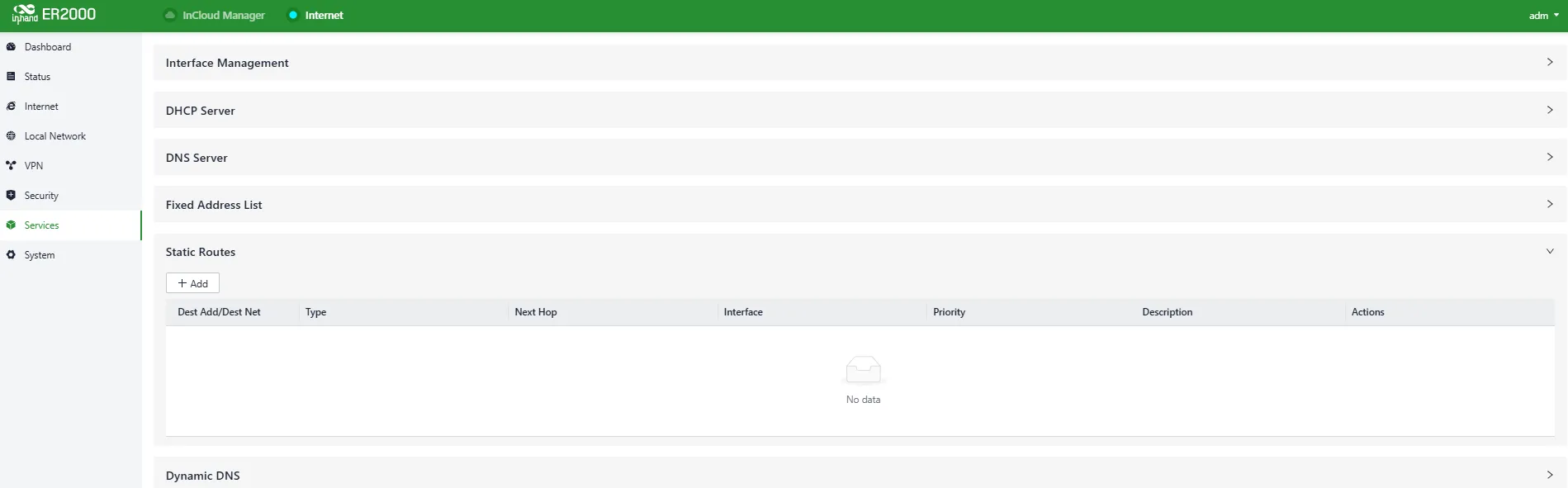This screenshot has height=488, width=1568.
Task: Click the Priority column header
Action: [x=949, y=312]
